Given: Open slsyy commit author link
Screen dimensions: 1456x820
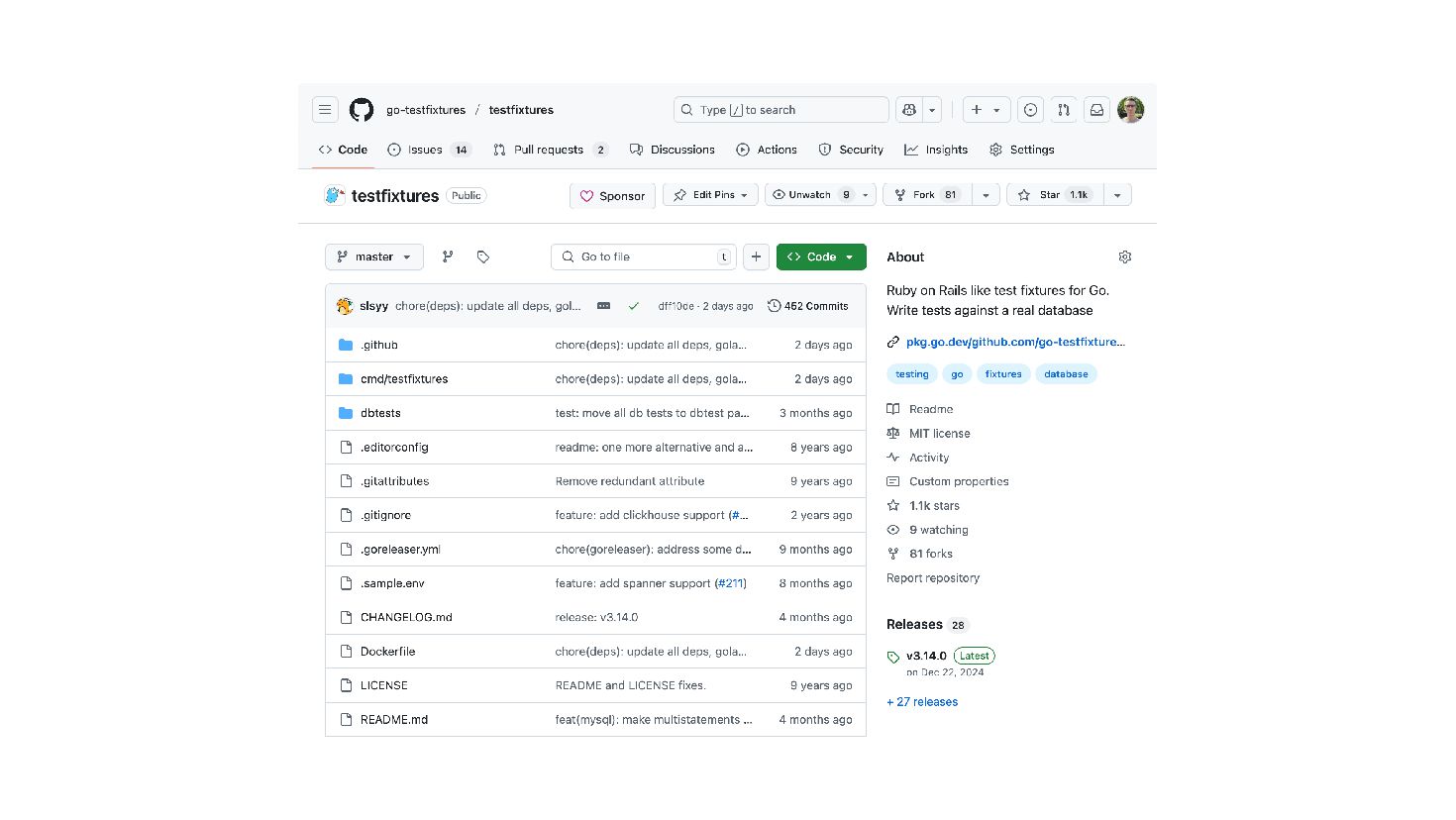Looking at the screenshot, I should [x=374, y=306].
